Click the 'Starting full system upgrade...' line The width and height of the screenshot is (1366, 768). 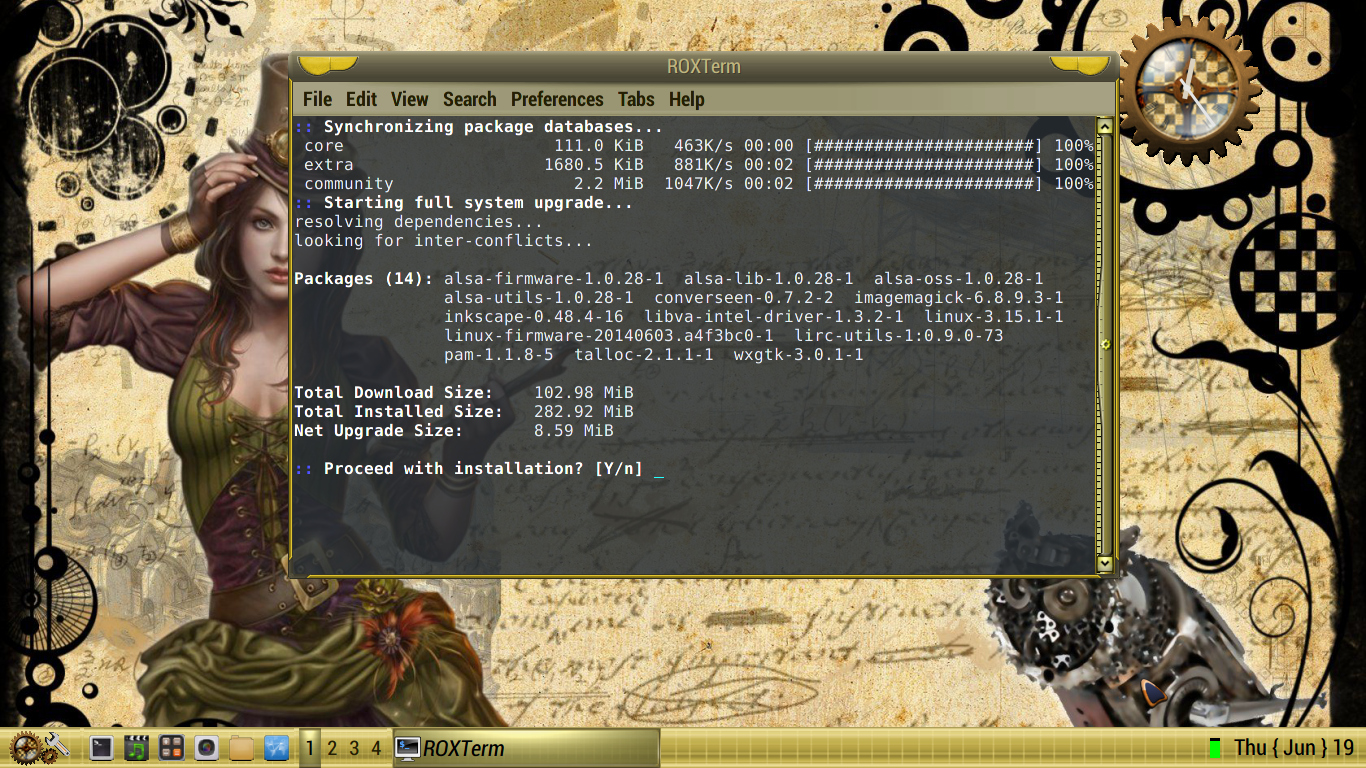click(464, 203)
